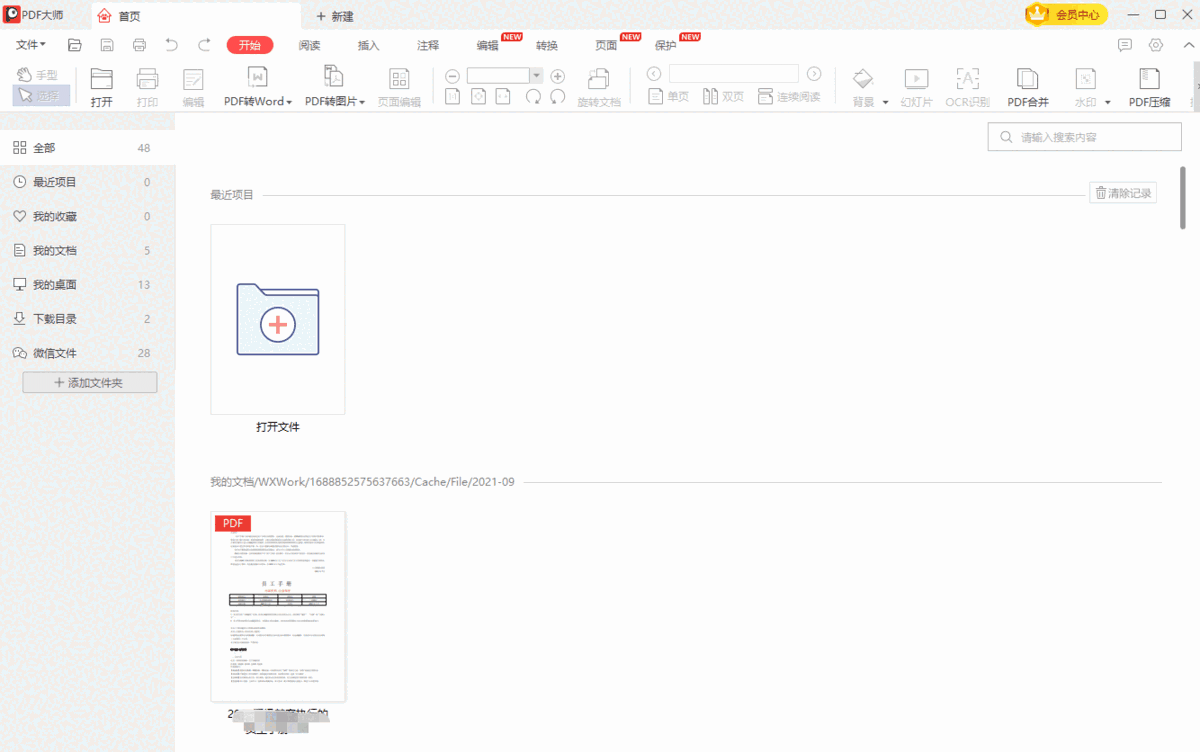Click the 打印 print ribbon button
The width and height of the screenshot is (1200, 752).
(148, 87)
